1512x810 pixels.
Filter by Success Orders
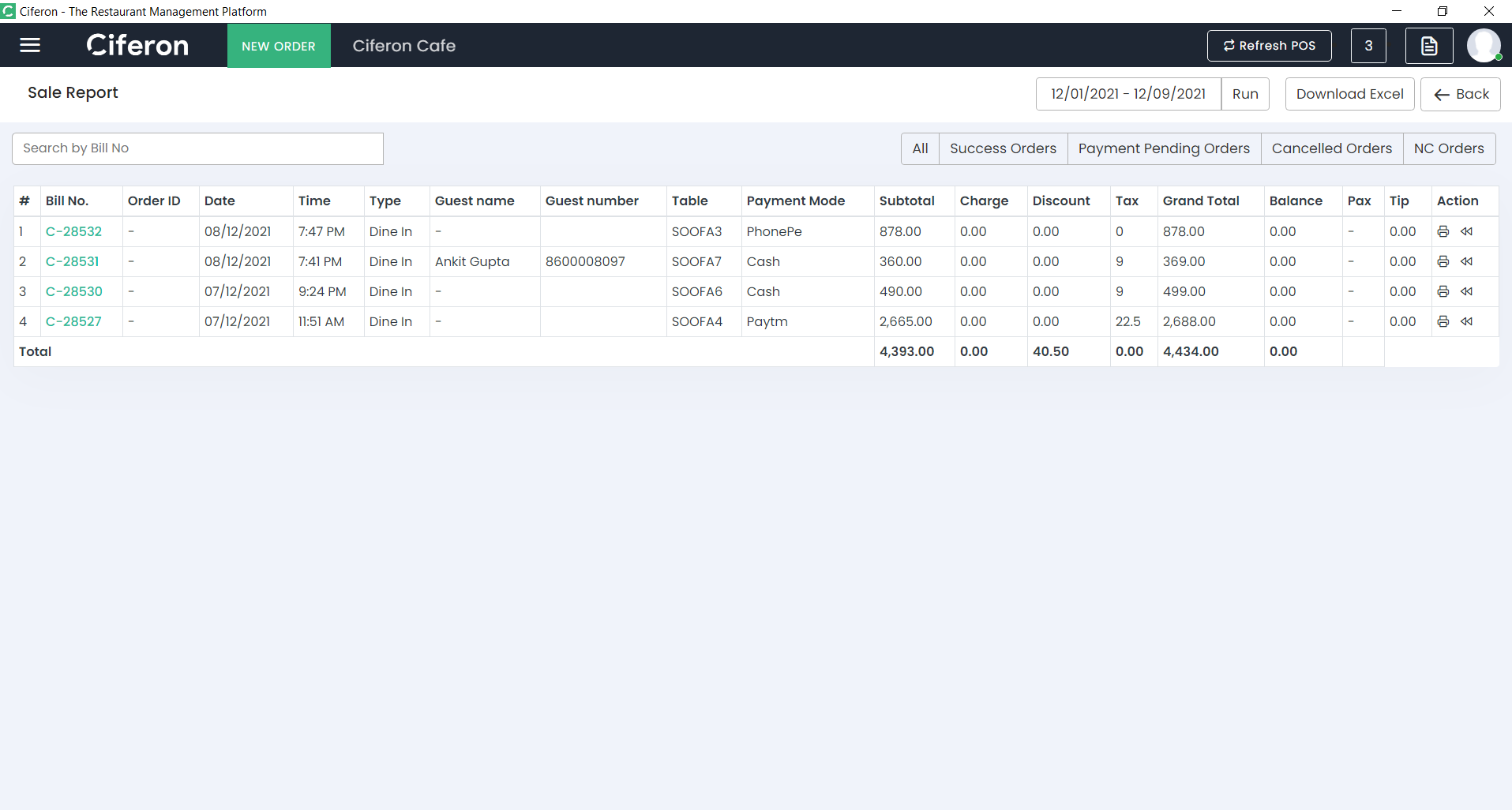click(x=1003, y=148)
